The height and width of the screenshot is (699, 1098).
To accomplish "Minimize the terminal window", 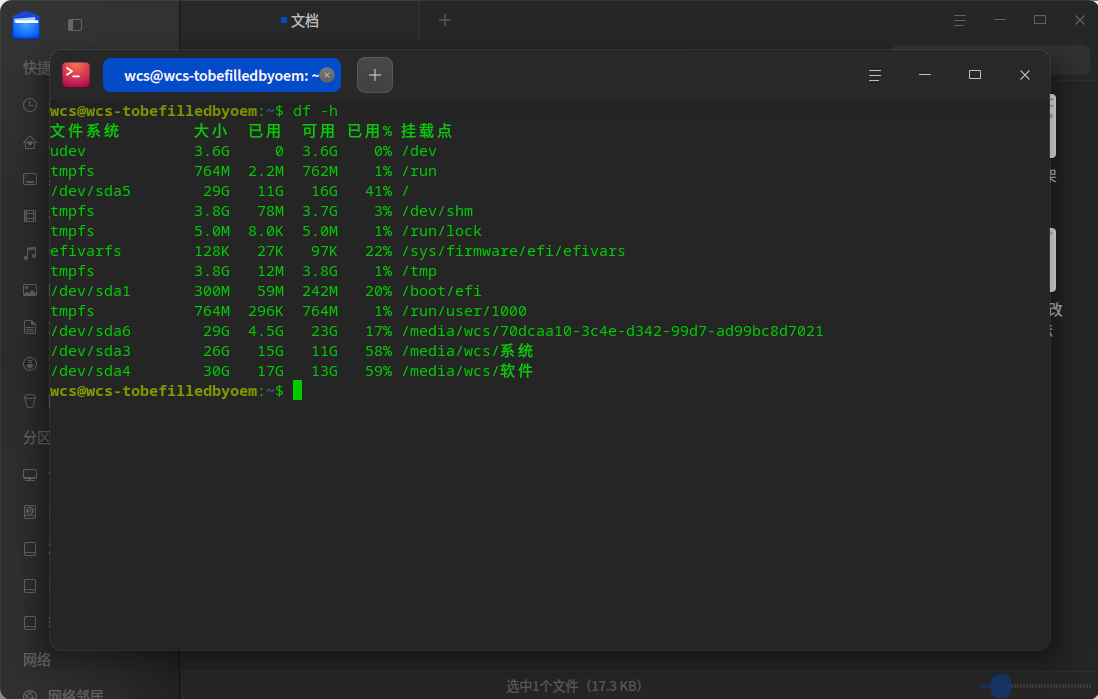I will (925, 74).
